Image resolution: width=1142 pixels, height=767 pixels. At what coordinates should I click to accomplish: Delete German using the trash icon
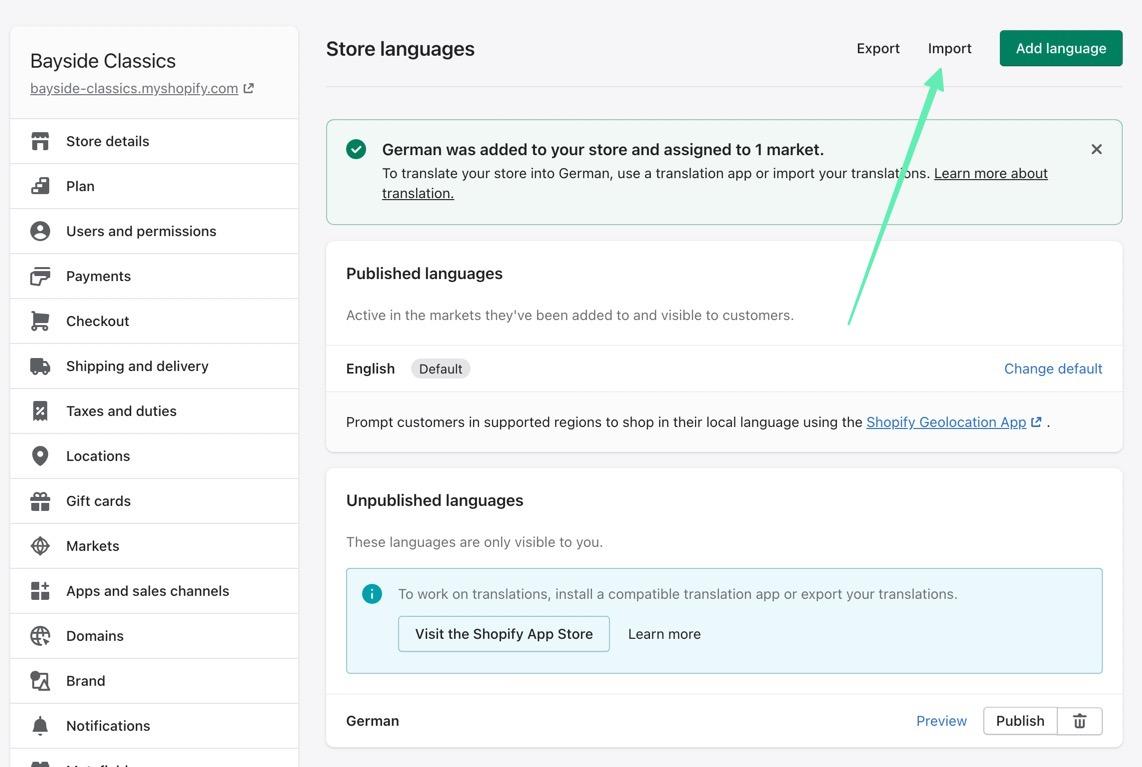click(x=1079, y=721)
